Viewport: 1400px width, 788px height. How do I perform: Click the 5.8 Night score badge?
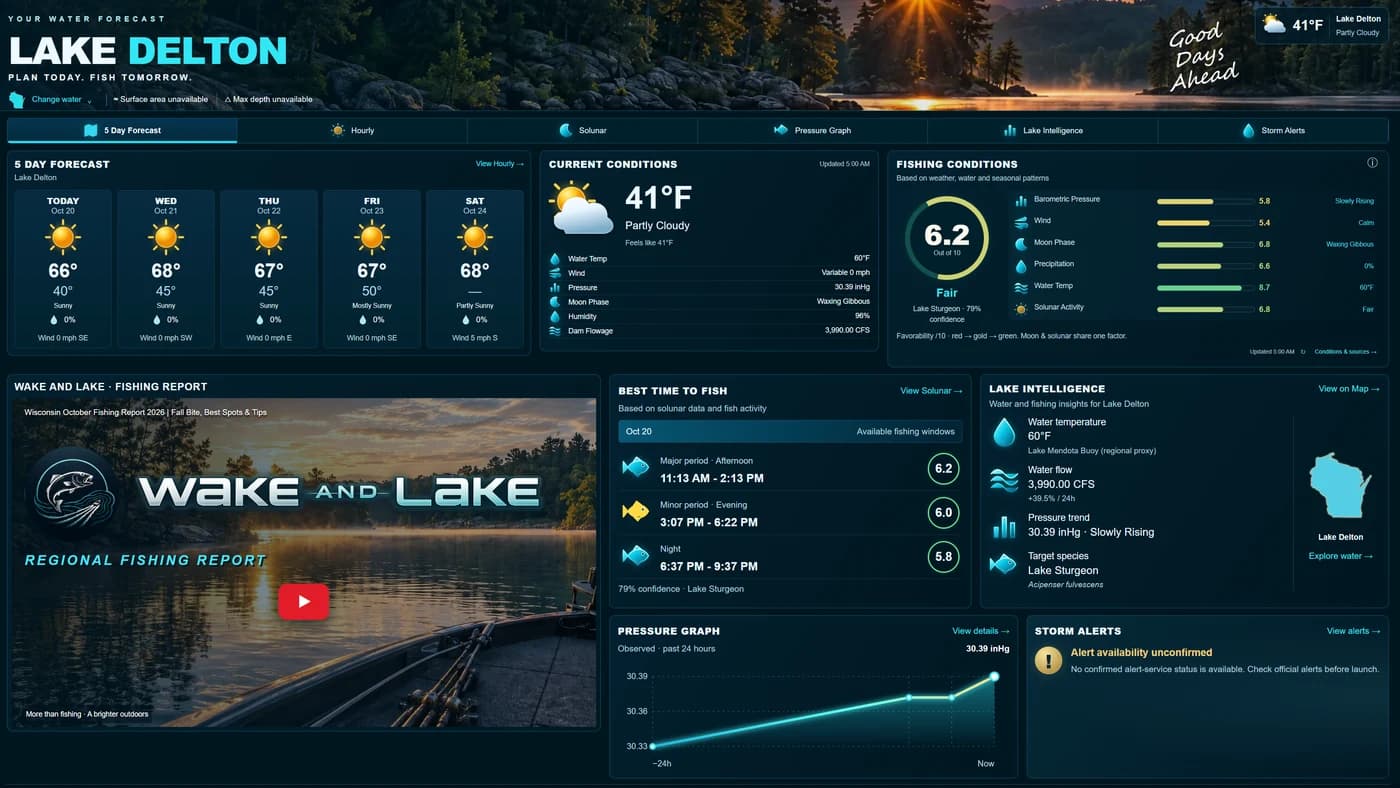pyautogui.click(x=943, y=557)
